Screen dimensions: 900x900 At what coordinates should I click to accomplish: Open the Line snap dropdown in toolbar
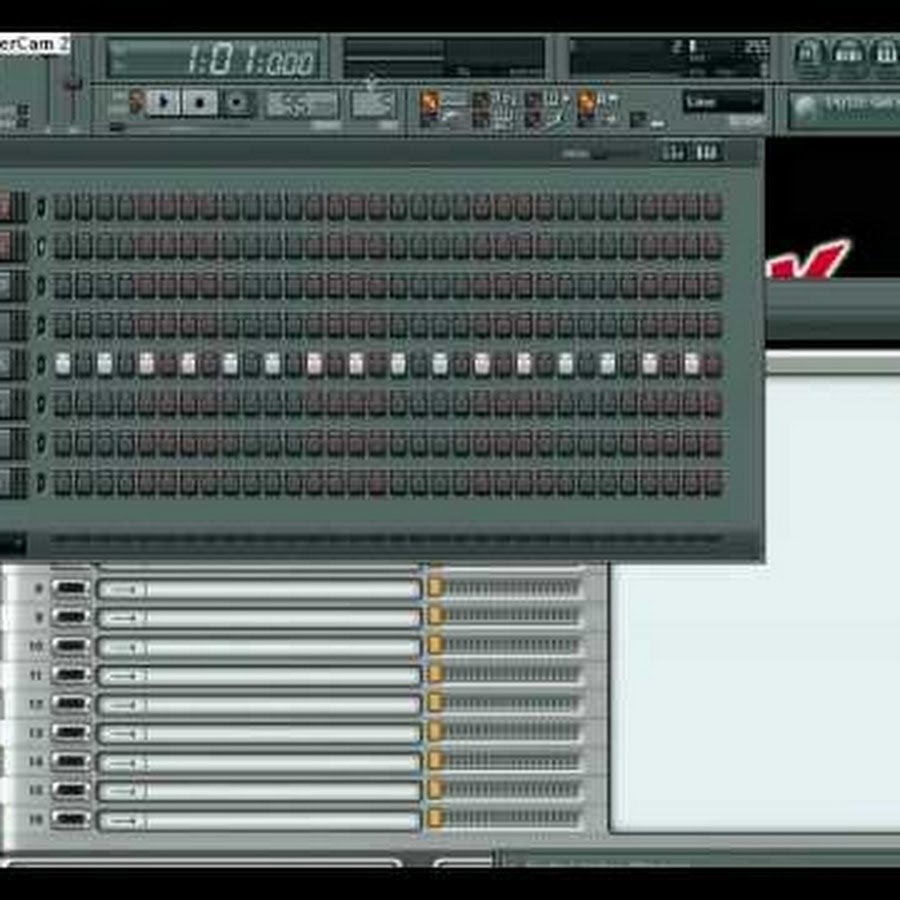[723, 102]
